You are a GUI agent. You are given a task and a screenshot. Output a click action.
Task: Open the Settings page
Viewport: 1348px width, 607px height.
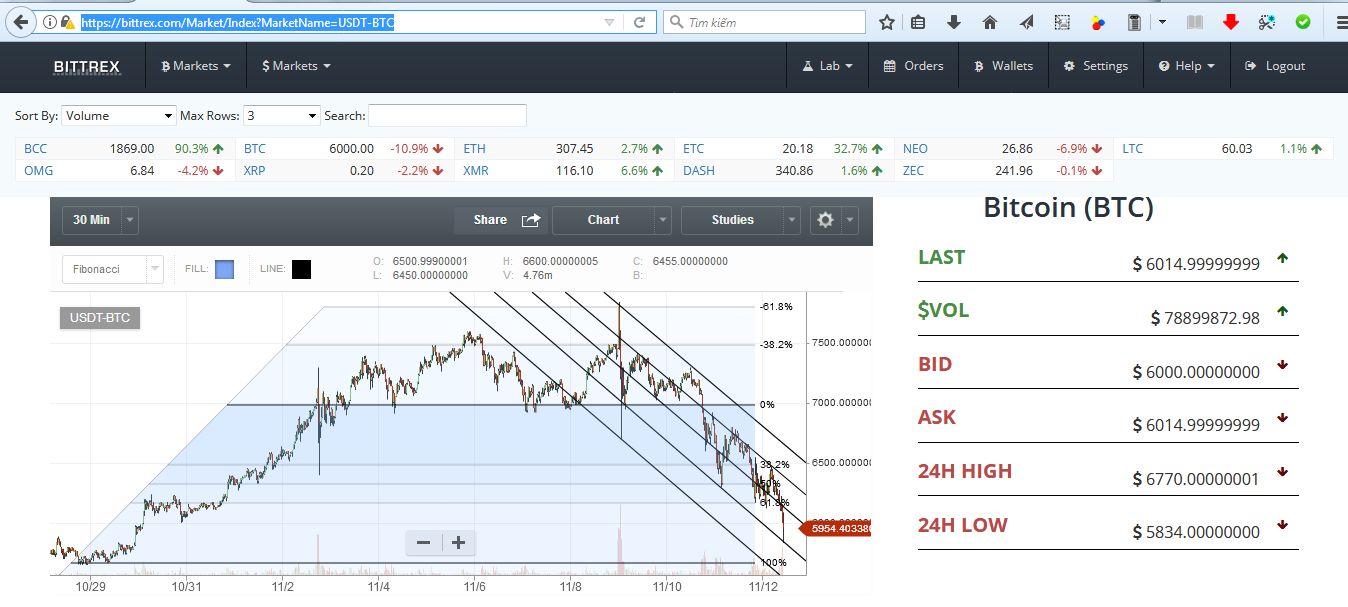[x=1095, y=66]
